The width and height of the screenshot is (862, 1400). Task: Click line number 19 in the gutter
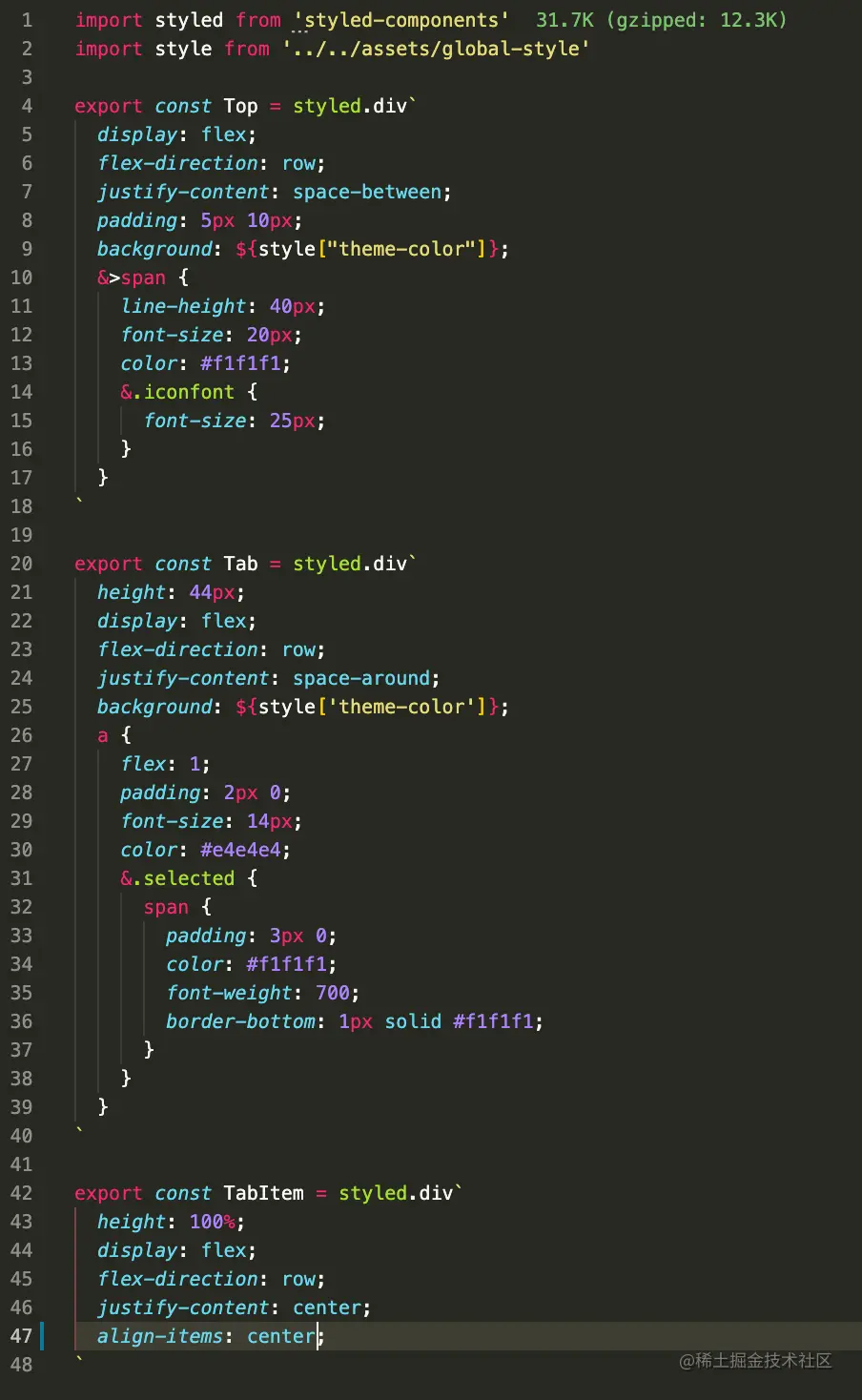[21, 535]
